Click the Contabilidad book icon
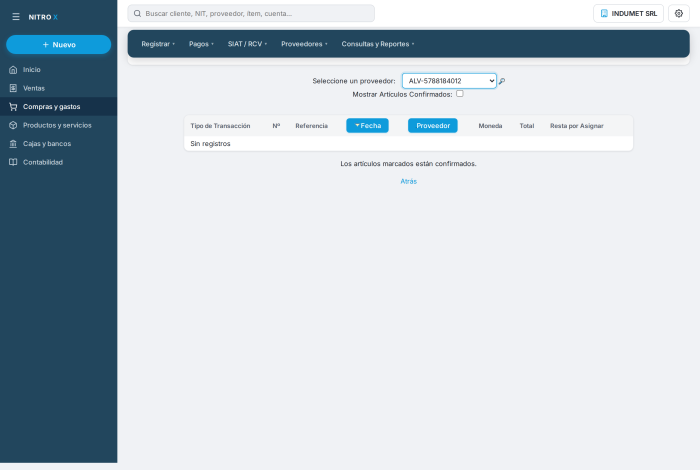Screen dimensions: 700x470 click(x=13, y=162)
